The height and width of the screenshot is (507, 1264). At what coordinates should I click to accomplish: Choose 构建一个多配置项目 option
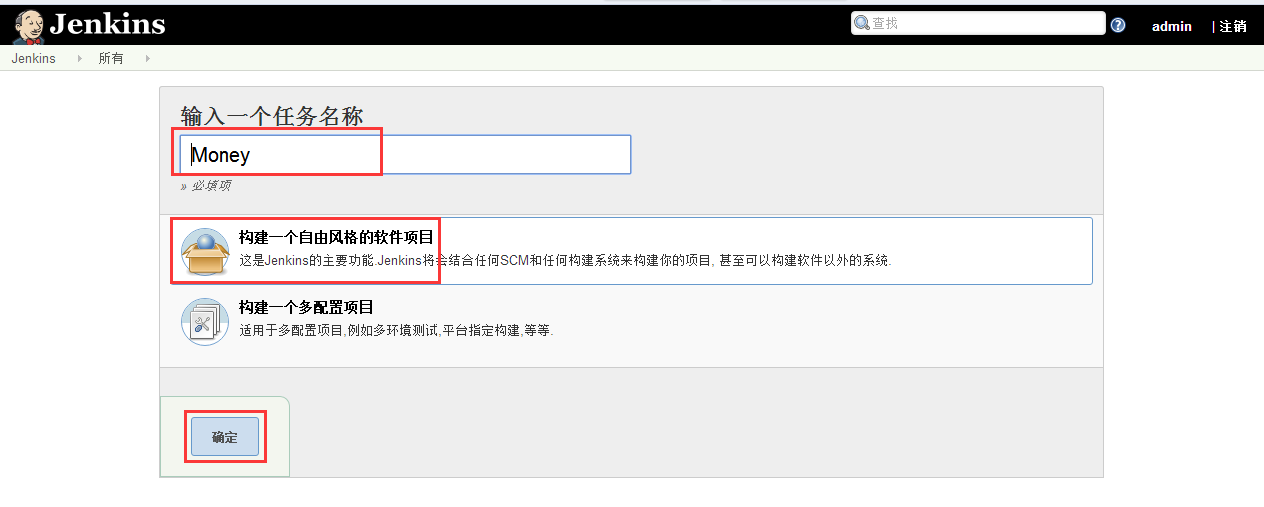point(306,308)
